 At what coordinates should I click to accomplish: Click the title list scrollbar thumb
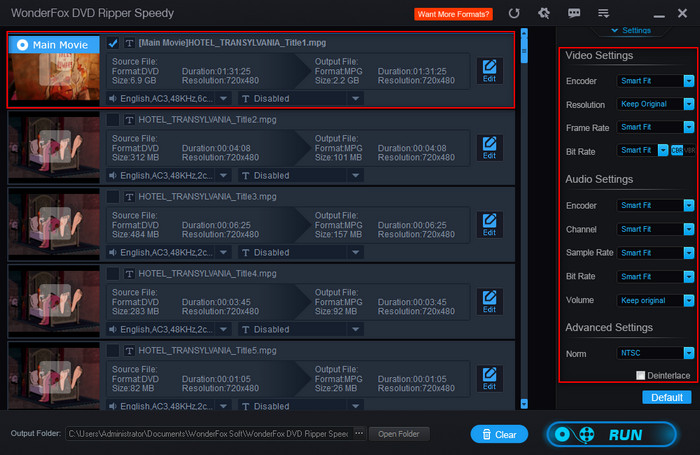524,50
